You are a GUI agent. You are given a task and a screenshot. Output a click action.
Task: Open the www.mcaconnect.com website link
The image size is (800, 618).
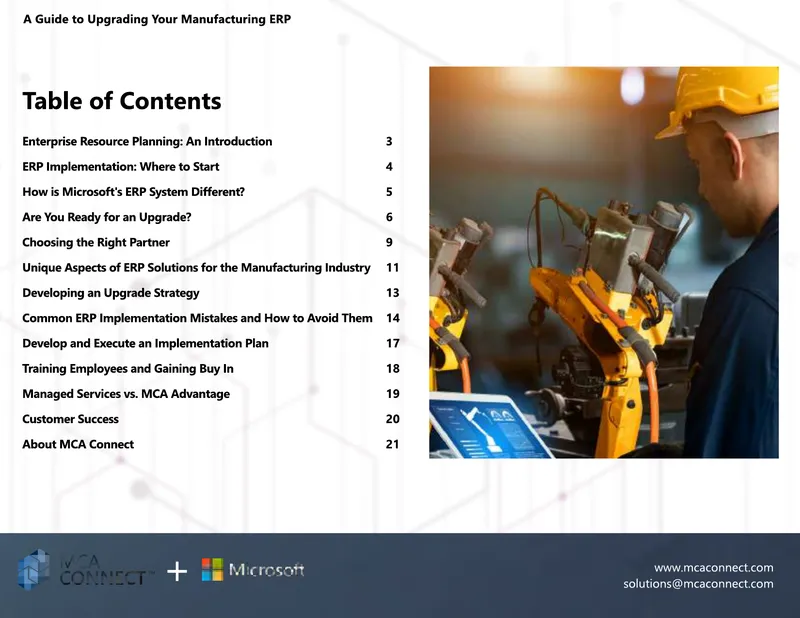713,567
